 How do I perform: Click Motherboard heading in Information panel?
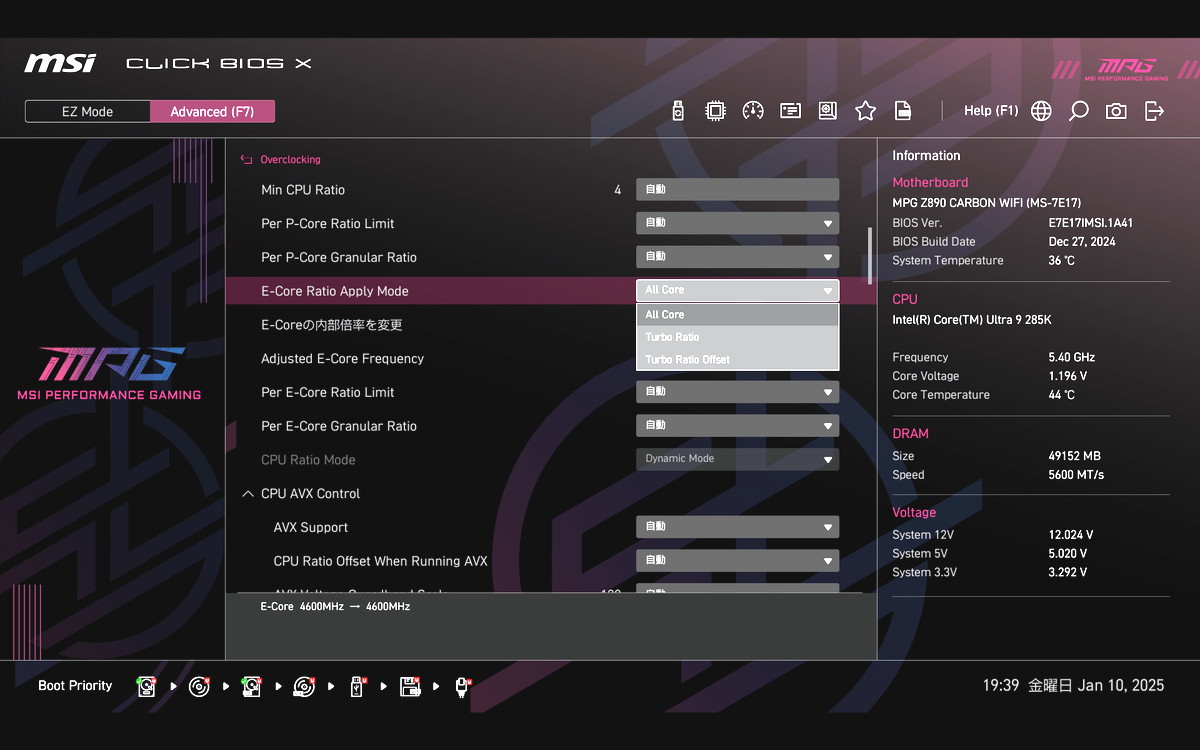(x=930, y=183)
